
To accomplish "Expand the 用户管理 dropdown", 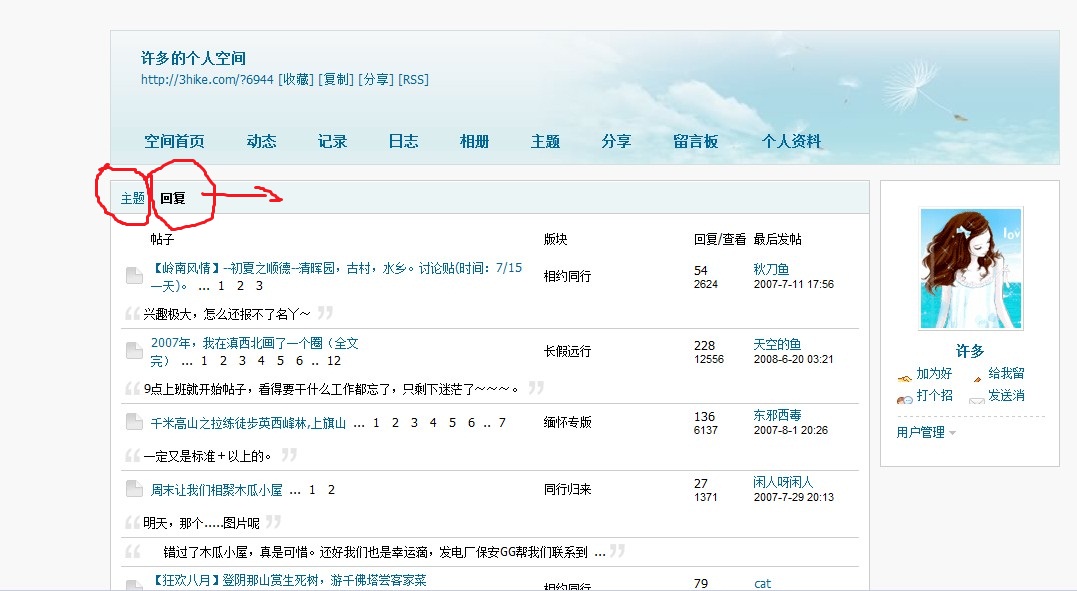I will [926, 433].
